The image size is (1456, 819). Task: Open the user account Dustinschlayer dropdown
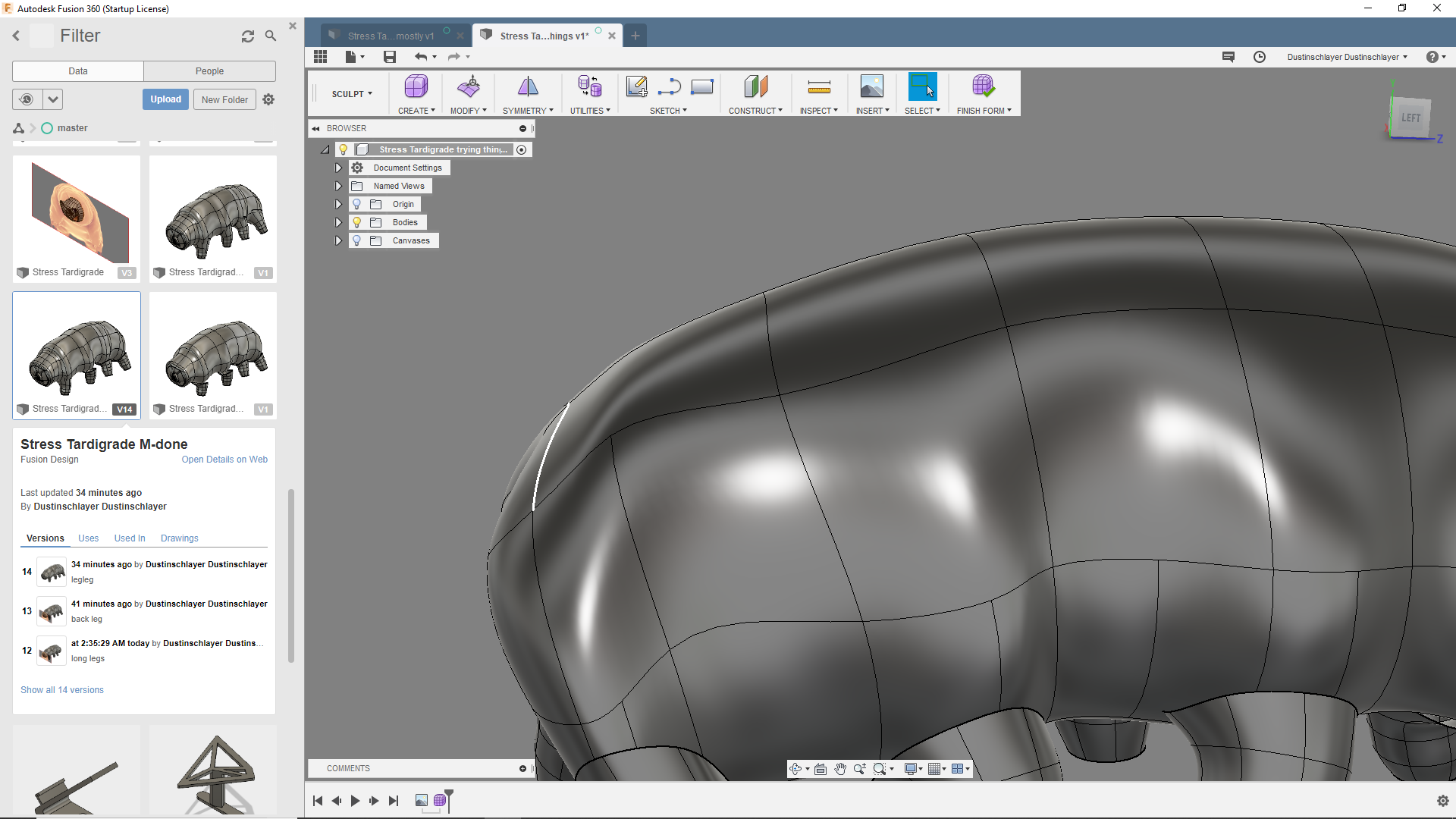click(1347, 57)
